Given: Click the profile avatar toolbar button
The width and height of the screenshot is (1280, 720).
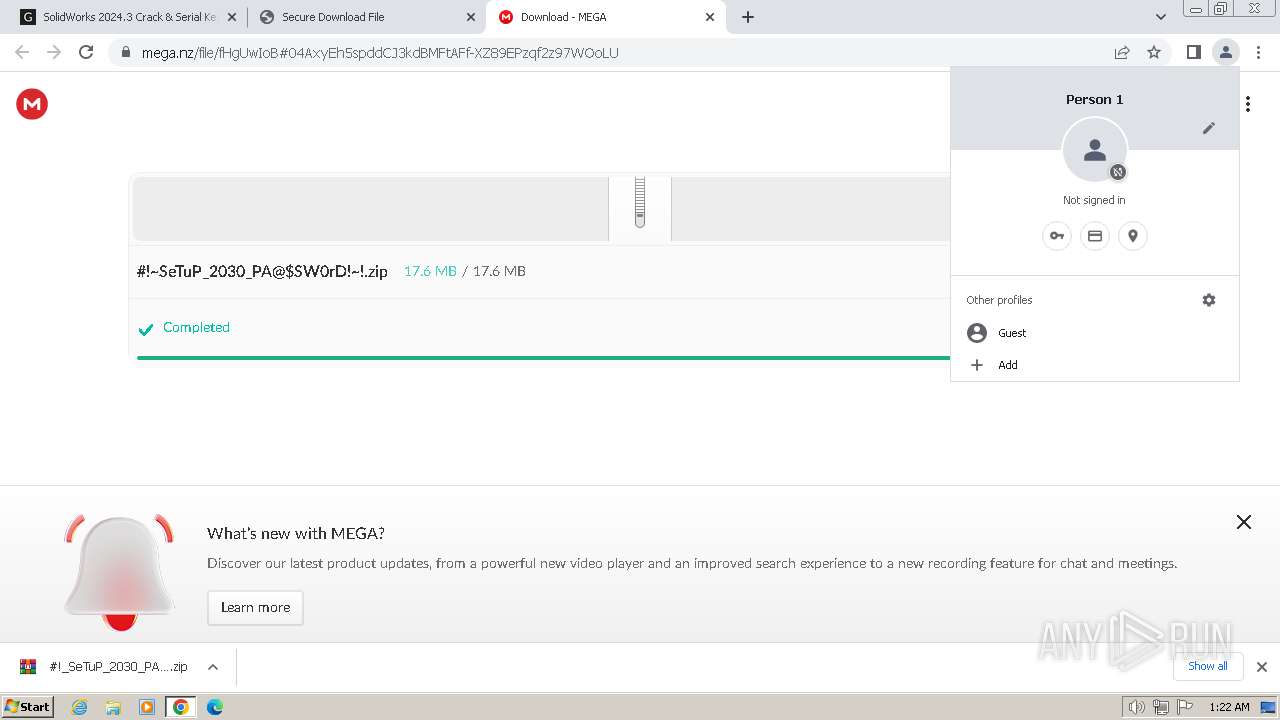Looking at the screenshot, I should pyautogui.click(x=1225, y=52).
